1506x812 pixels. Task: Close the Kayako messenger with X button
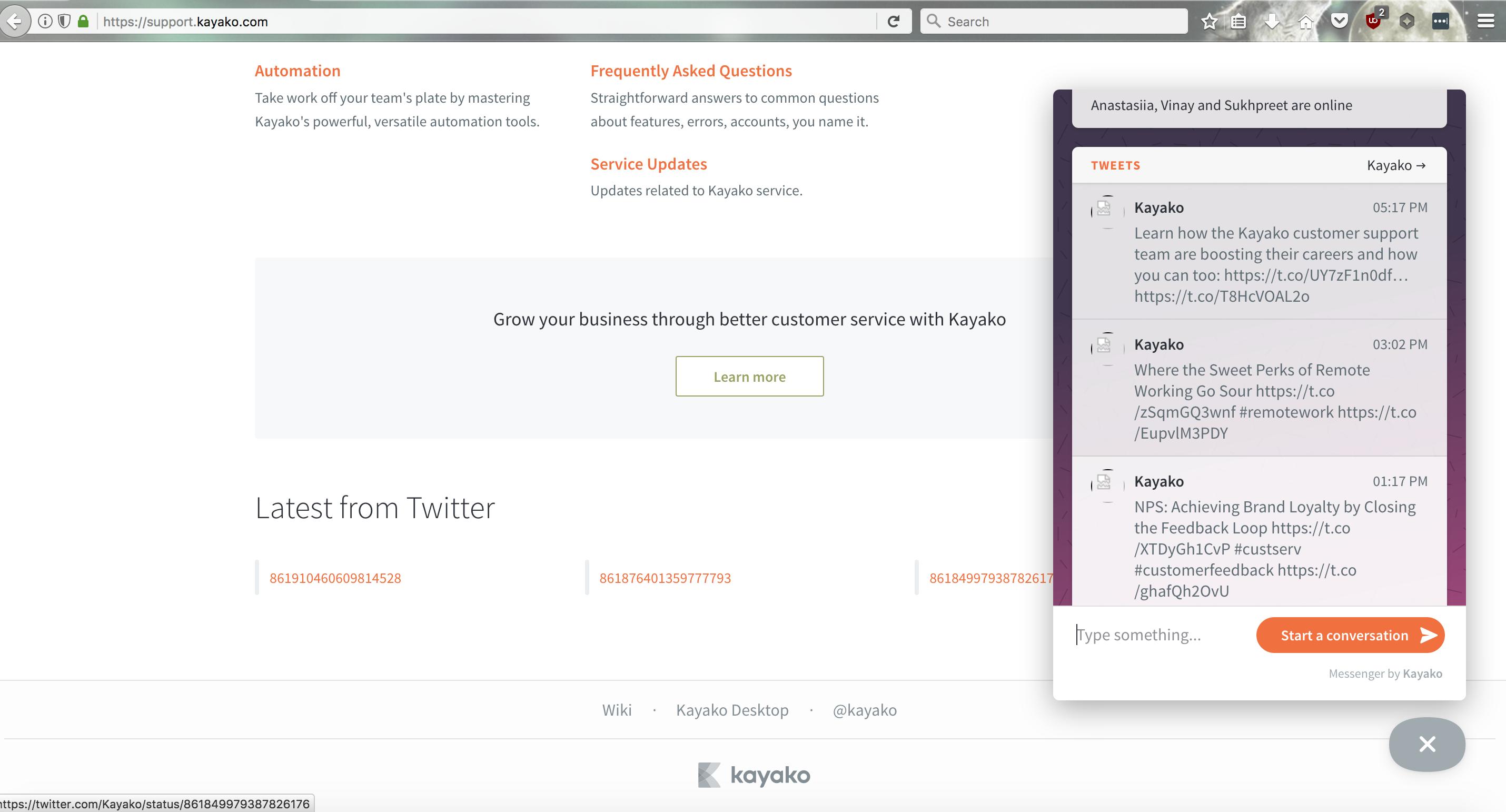point(1426,744)
